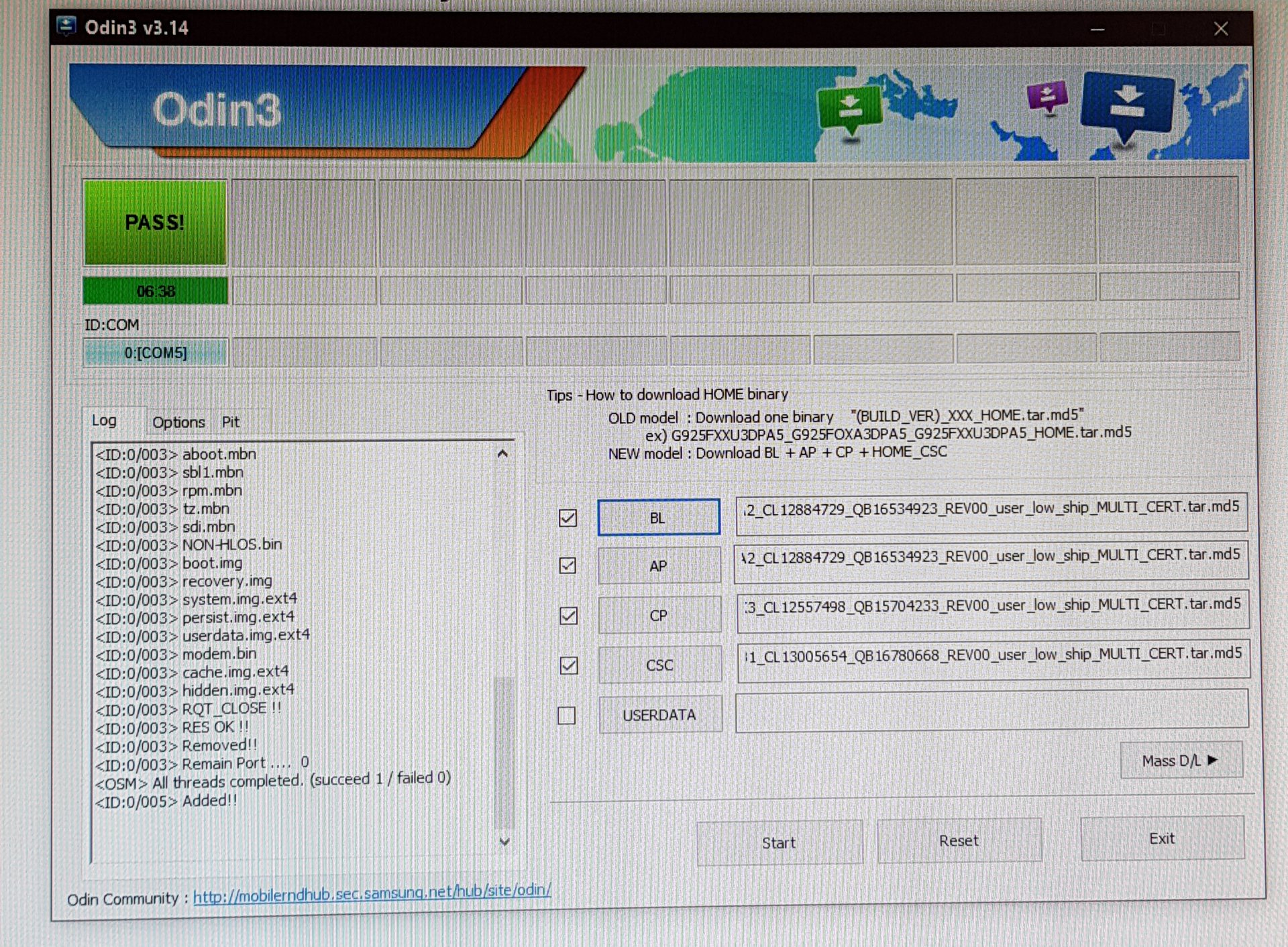Select log line '<ID:0/005> Added!!'
The image size is (1288, 947).
pyautogui.click(x=166, y=801)
